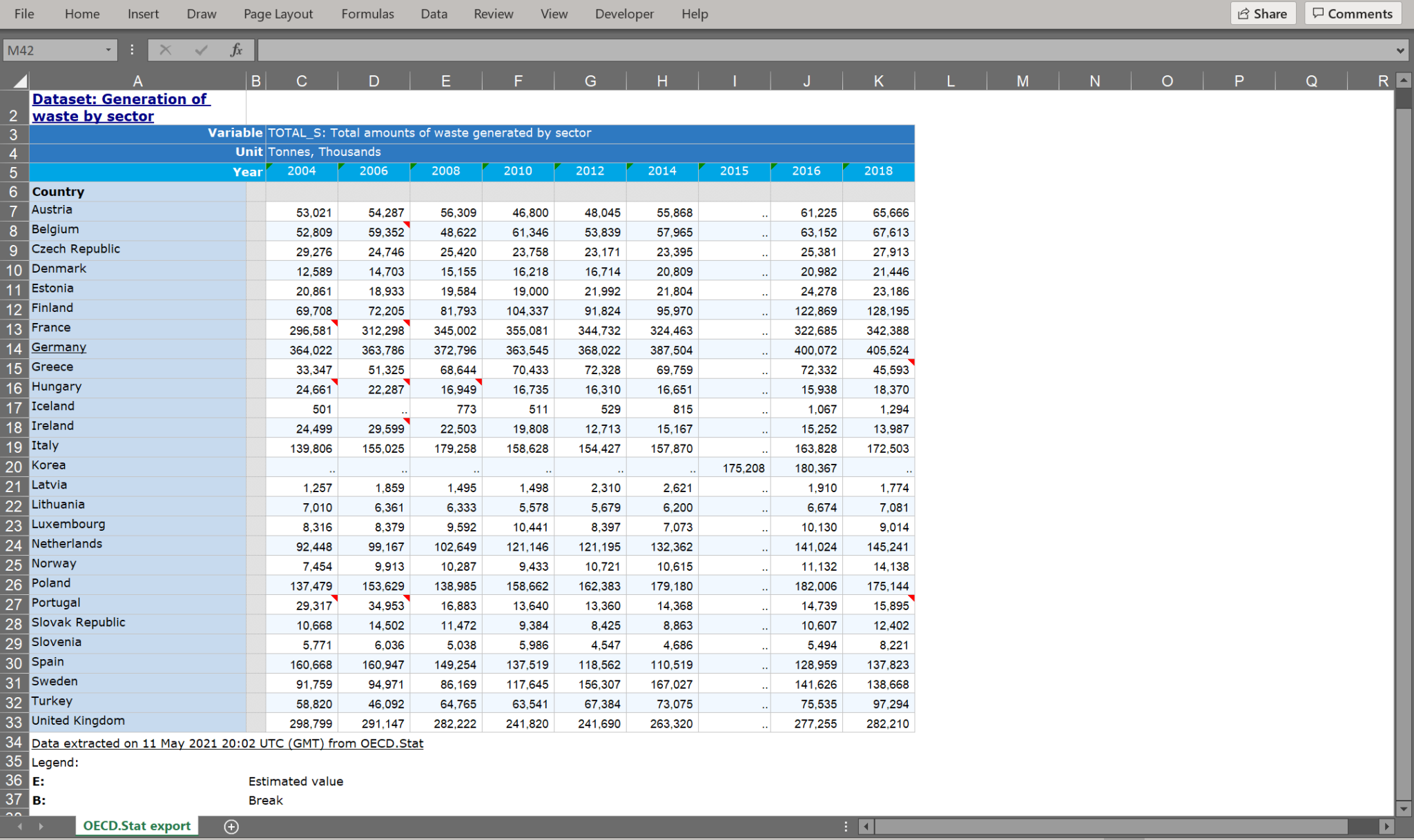Select column M header

pos(1023,81)
